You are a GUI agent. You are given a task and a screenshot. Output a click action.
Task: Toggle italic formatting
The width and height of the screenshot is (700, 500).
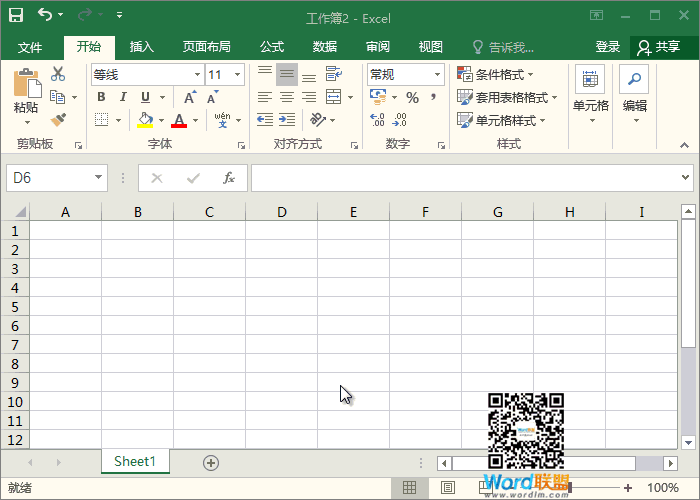123,97
